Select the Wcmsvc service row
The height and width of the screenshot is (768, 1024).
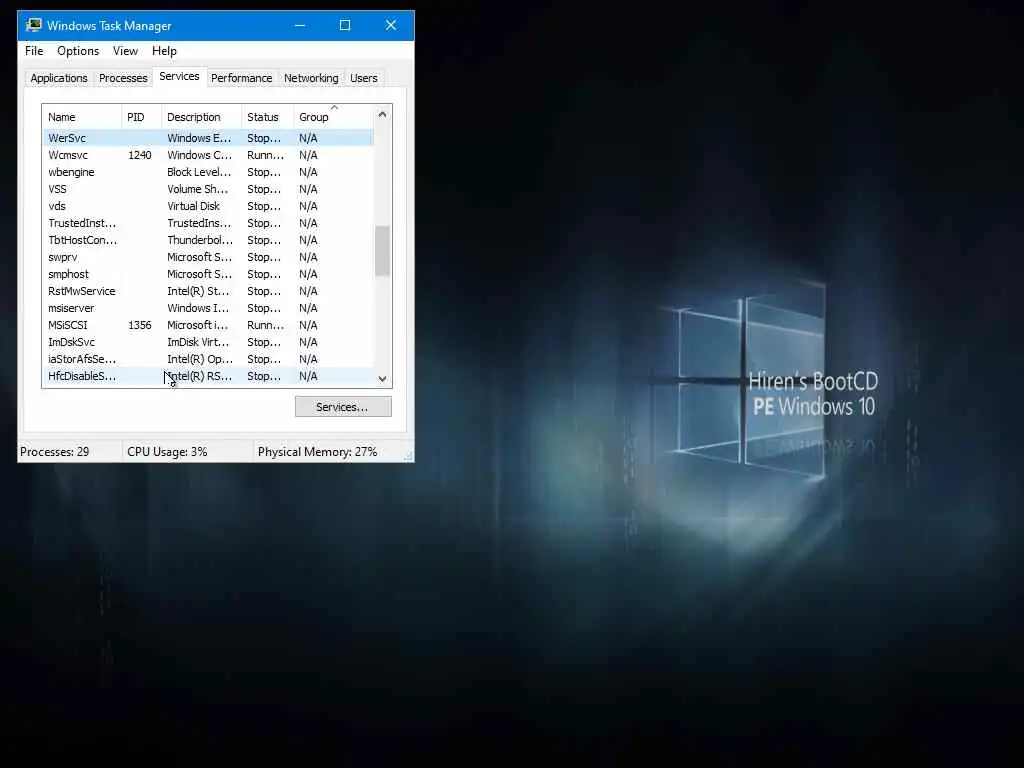tap(208, 155)
